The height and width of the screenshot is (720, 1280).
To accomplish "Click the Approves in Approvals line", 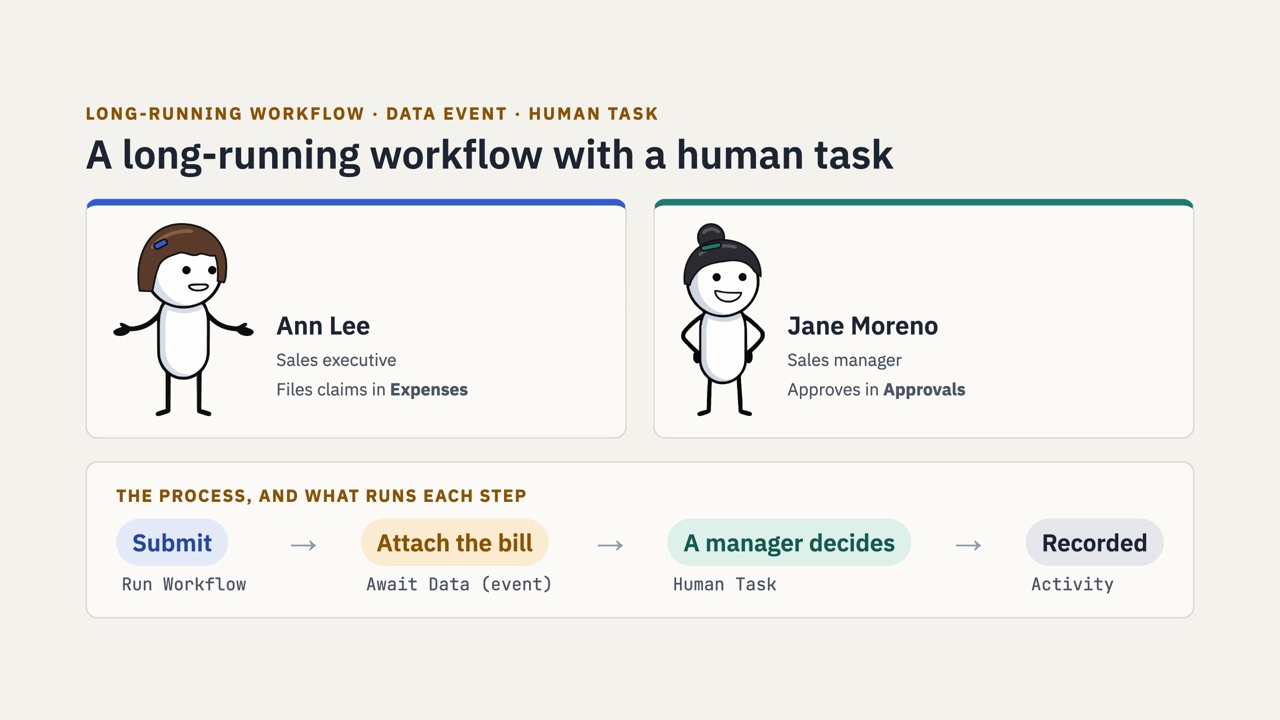I will point(876,390).
